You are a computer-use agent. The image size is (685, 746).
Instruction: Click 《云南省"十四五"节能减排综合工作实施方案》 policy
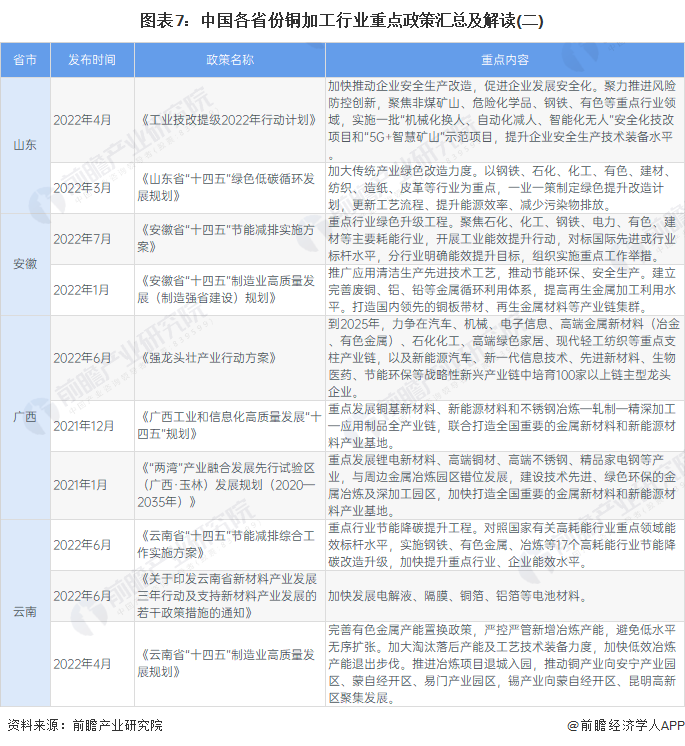coord(226,544)
